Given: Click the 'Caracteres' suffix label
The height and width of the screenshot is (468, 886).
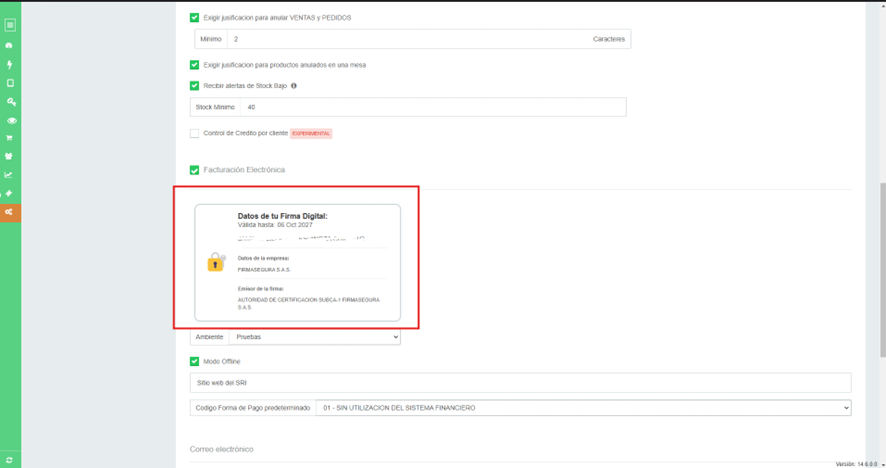Looking at the screenshot, I should tap(609, 39).
